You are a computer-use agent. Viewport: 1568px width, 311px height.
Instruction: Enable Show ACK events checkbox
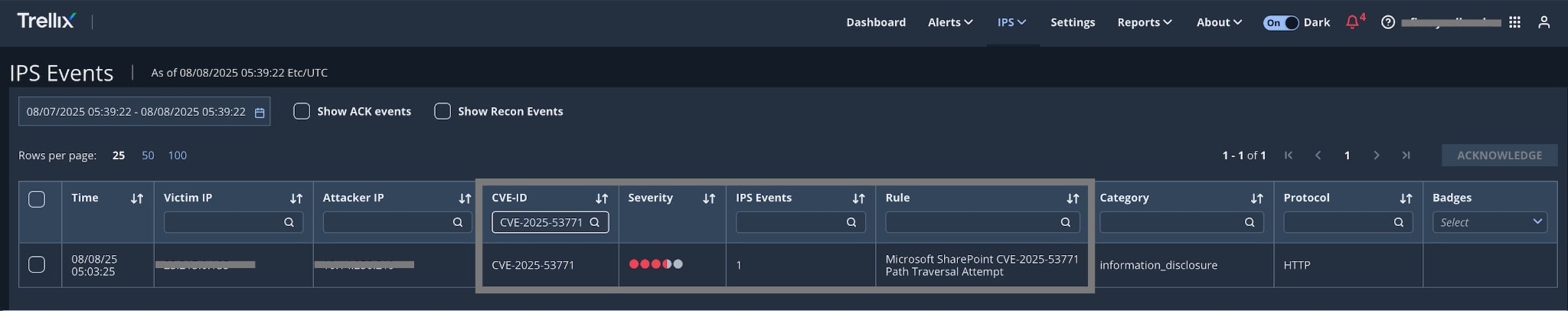(302, 111)
